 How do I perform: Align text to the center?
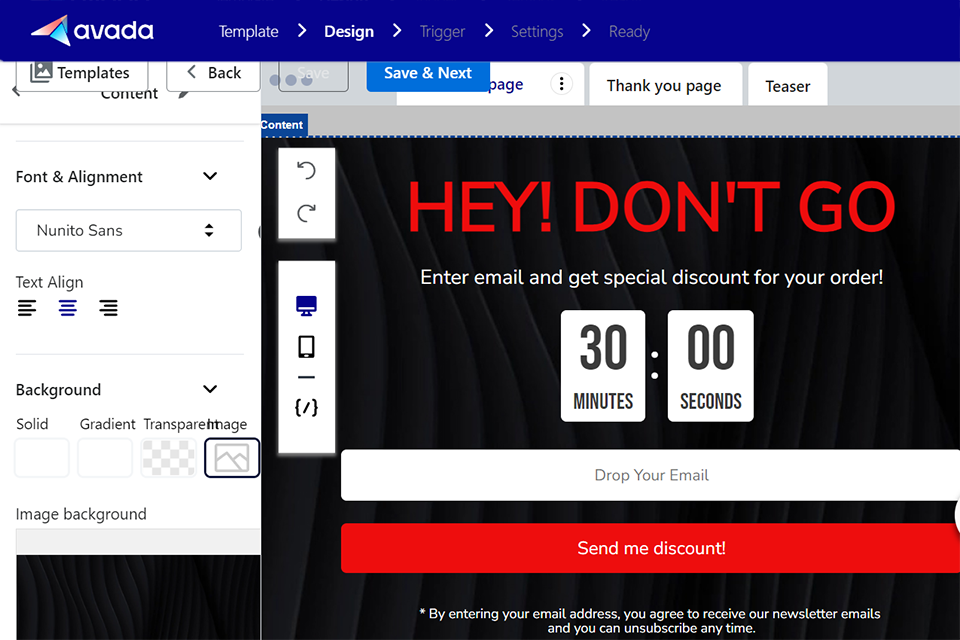(68, 308)
